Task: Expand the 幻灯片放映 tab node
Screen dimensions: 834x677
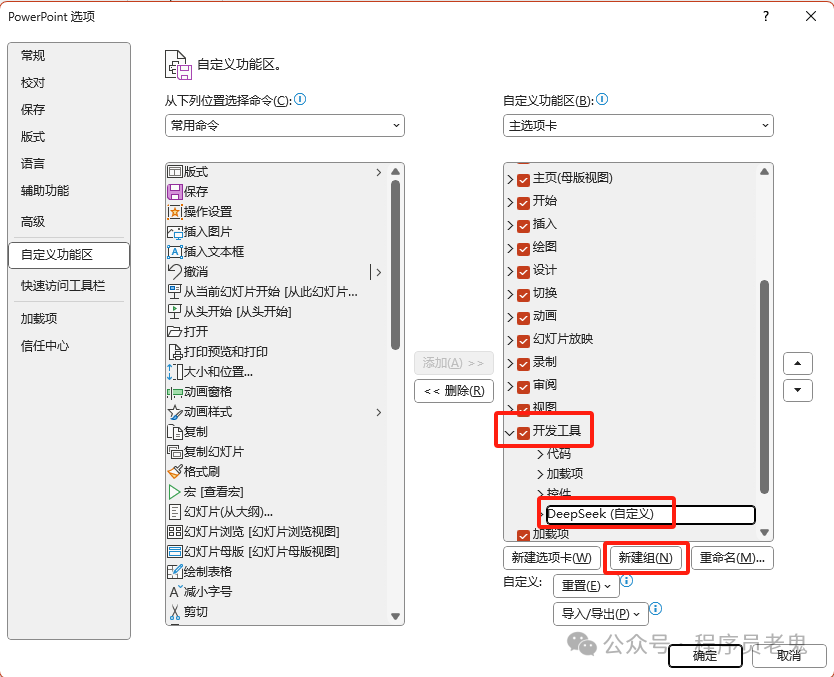Action: click(510, 340)
